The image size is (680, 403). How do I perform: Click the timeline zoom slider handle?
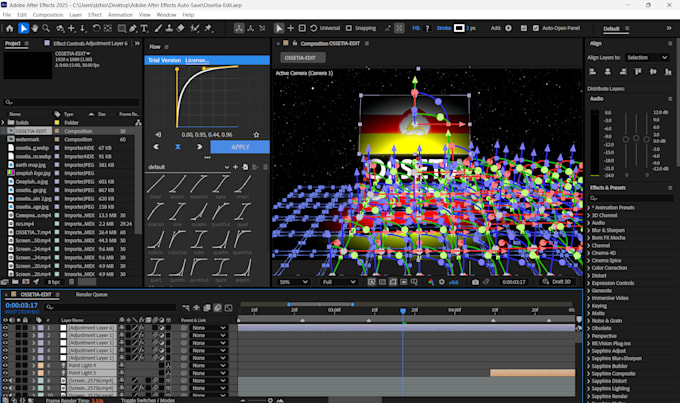click(x=270, y=400)
